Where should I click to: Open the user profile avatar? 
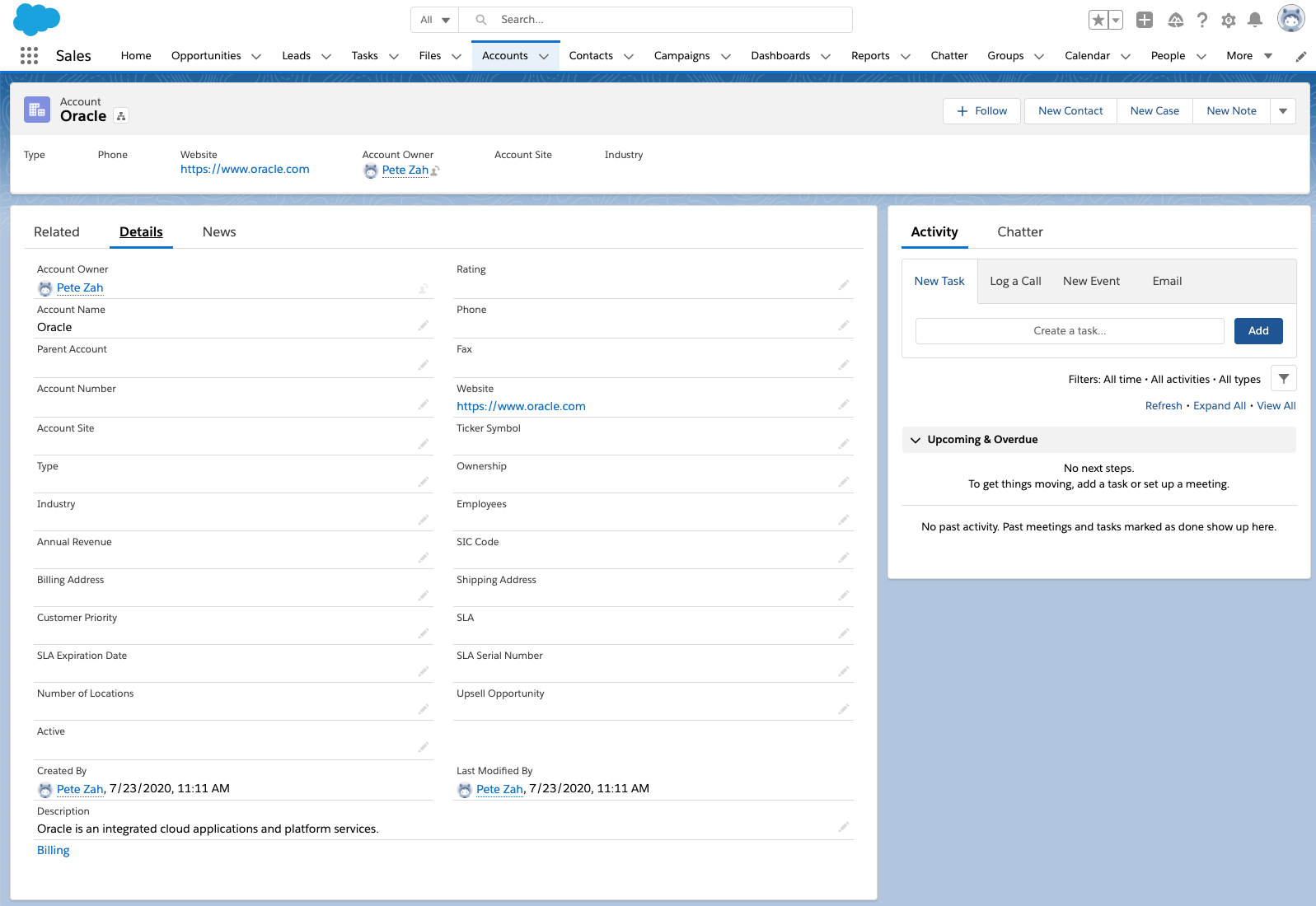(x=1290, y=18)
